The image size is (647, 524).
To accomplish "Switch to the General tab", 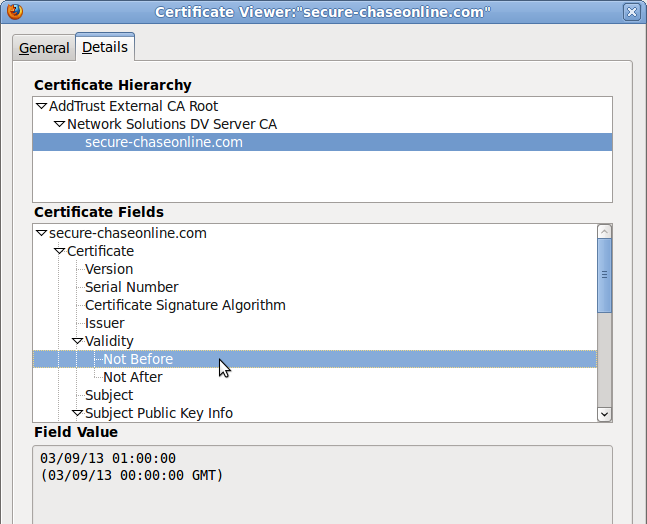I will pyautogui.click(x=44, y=48).
